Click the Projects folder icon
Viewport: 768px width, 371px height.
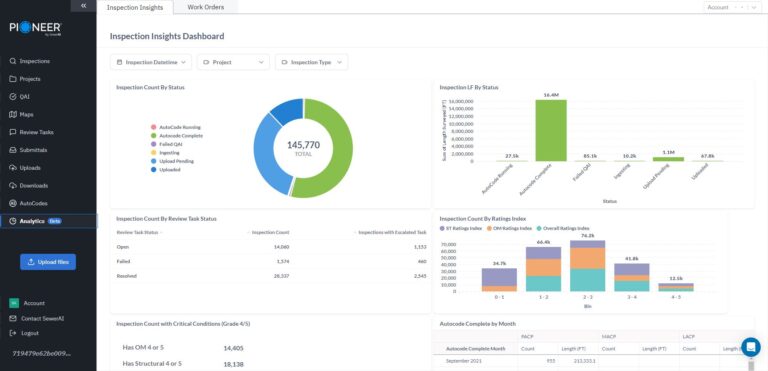point(13,79)
